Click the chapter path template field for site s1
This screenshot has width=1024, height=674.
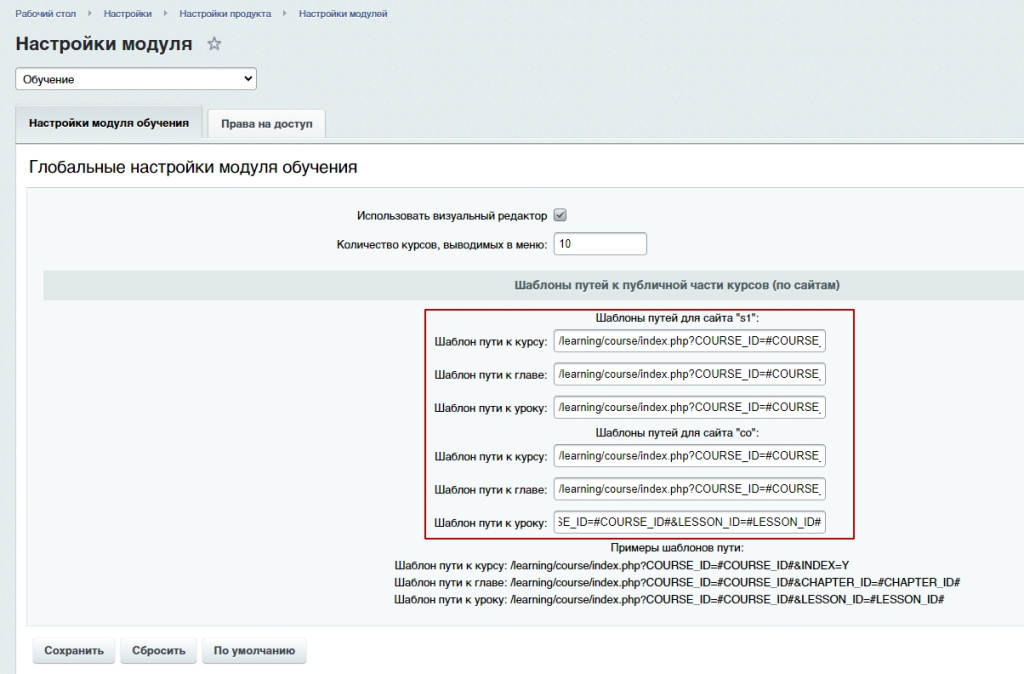(x=689, y=375)
